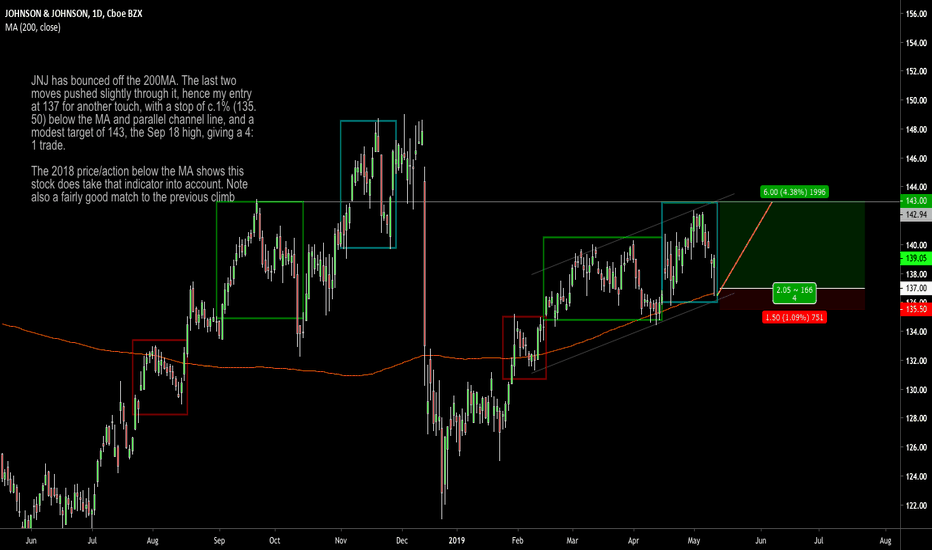Select the 'JNJ has bounced off the 200MA' note
This screenshot has height=550, width=932.
[x=144, y=113]
